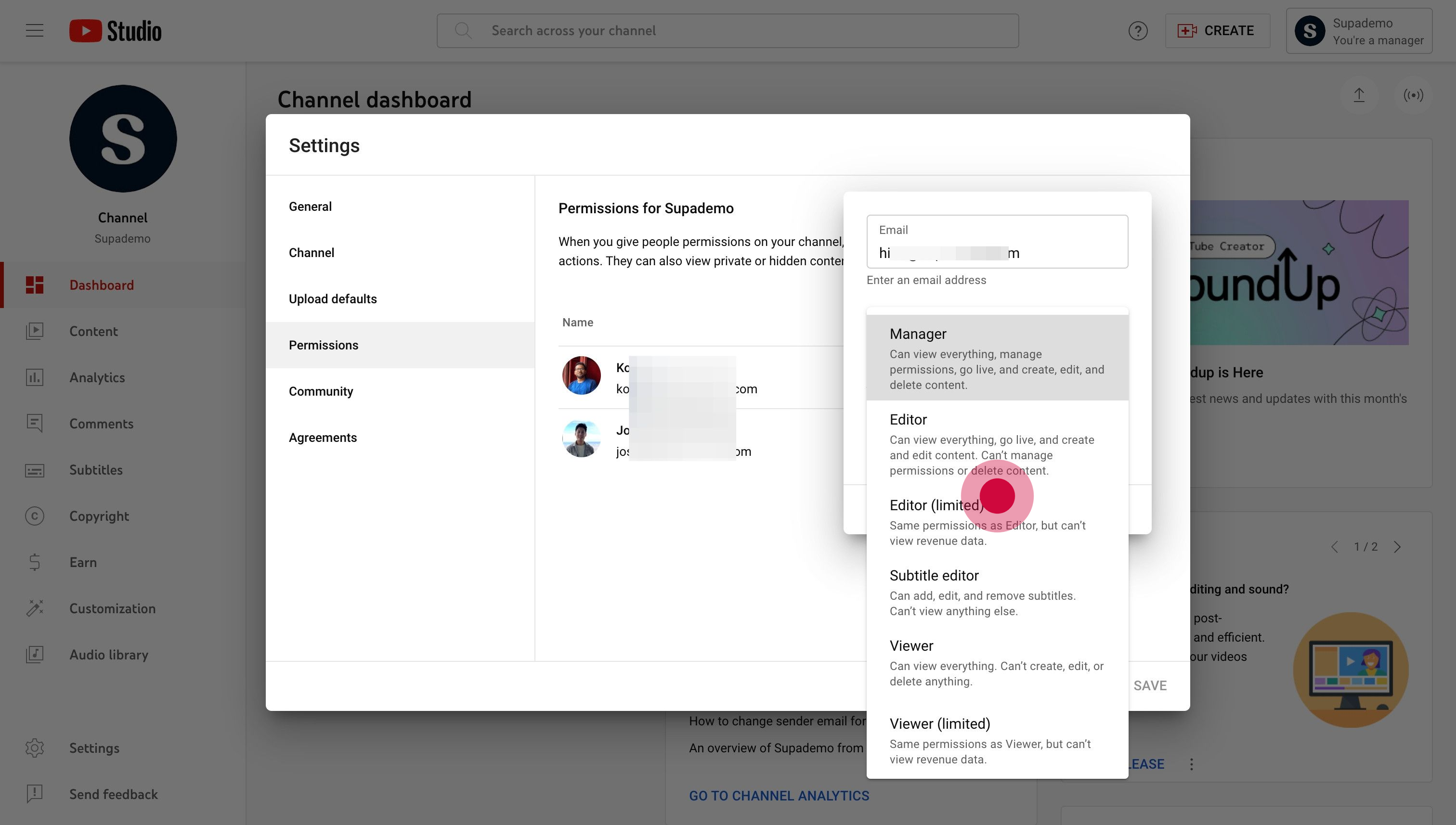1456x825 pixels.
Task: Click the first user's red-background profile photo
Action: pos(581,375)
